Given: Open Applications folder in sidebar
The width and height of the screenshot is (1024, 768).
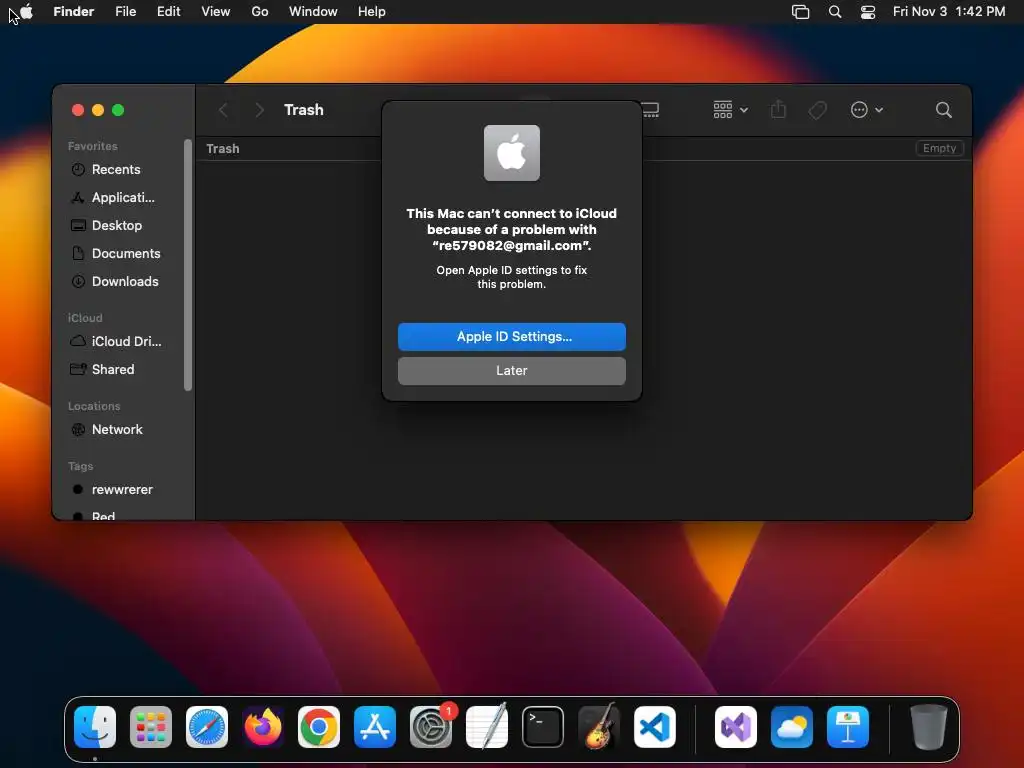Looking at the screenshot, I should click(x=123, y=197).
